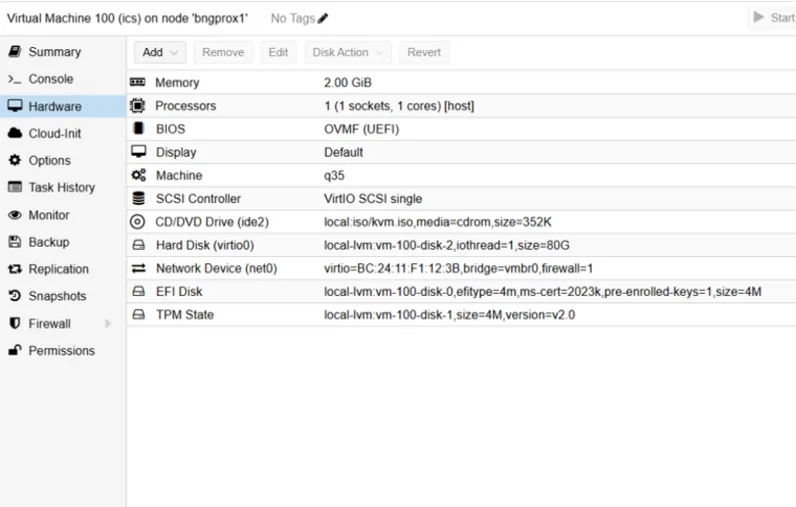The width and height of the screenshot is (796, 507).
Task: Click the Hard Disk (virtio0) drive icon
Action: coord(138,245)
